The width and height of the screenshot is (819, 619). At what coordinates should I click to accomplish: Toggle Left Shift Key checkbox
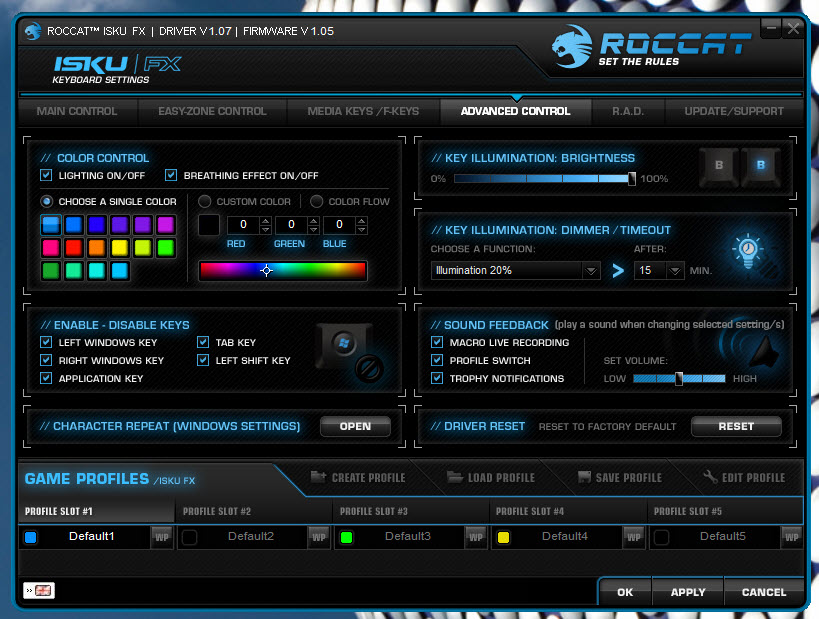(x=203, y=360)
